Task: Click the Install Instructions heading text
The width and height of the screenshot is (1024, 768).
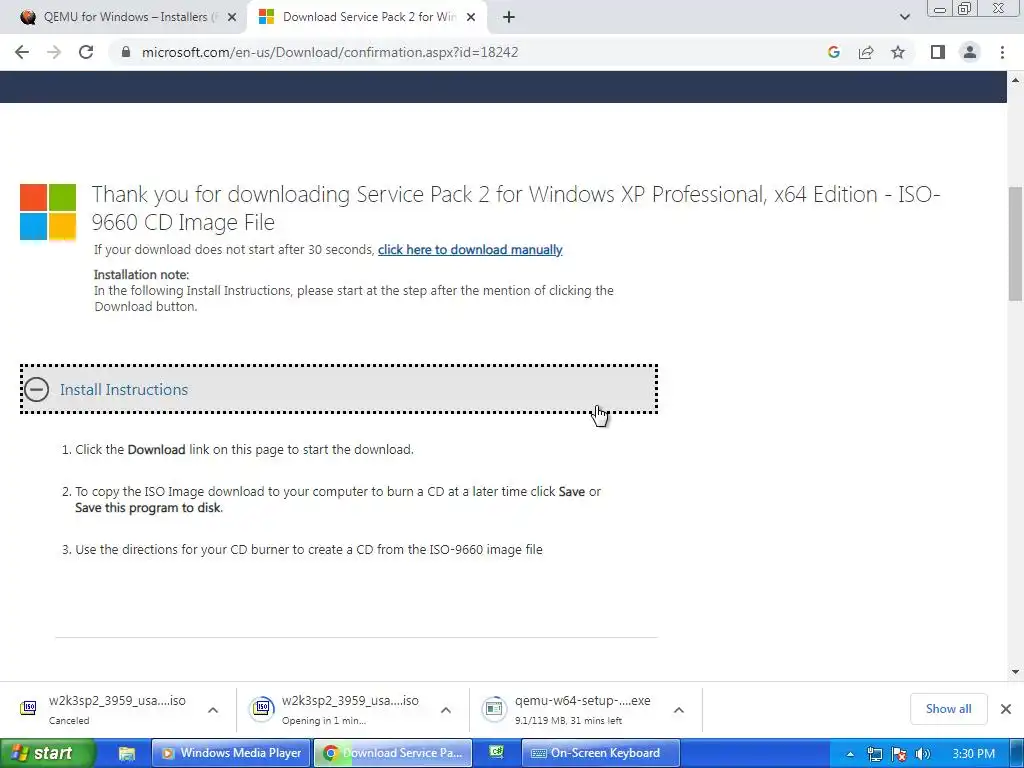Action: point(124,389)
